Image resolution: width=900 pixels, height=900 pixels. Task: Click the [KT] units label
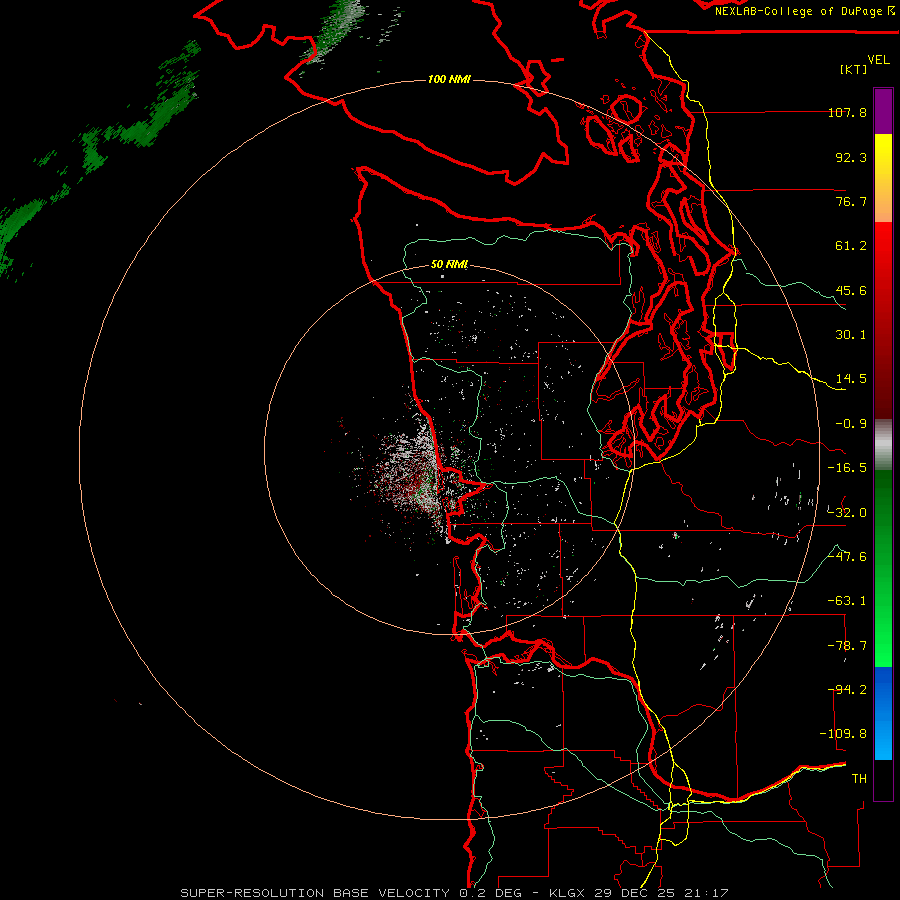pyautogui.click(x=854, y=69)
